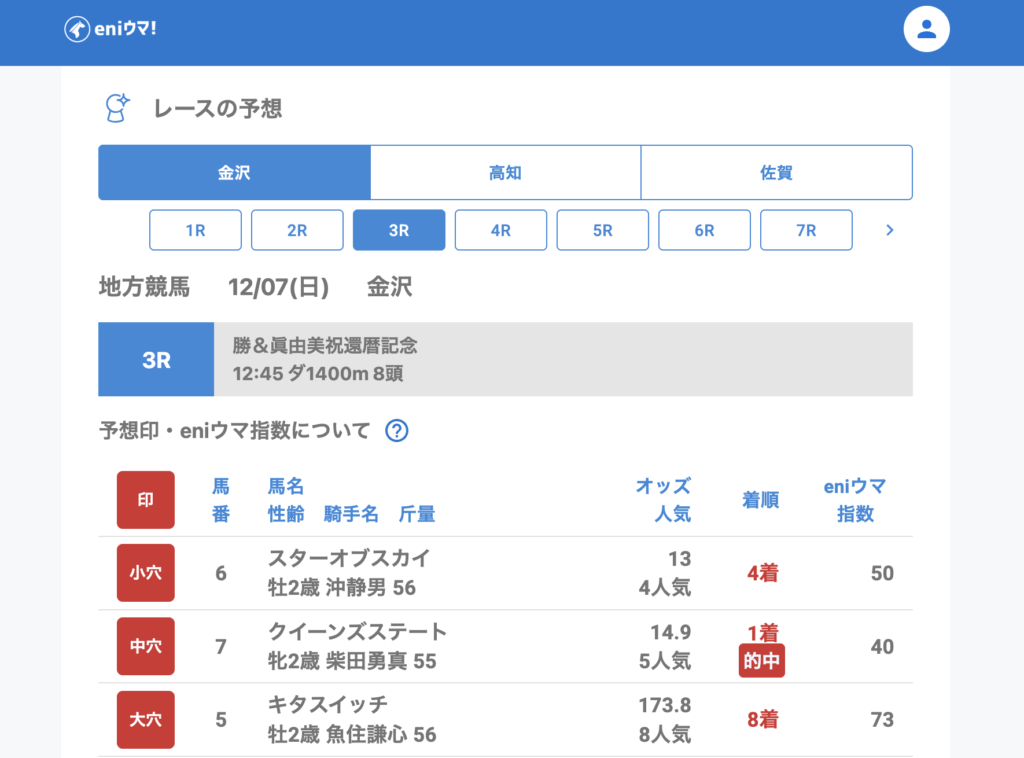
Task: Select the 金沢 racecourse tab
Action: click(x=234, y=173)
